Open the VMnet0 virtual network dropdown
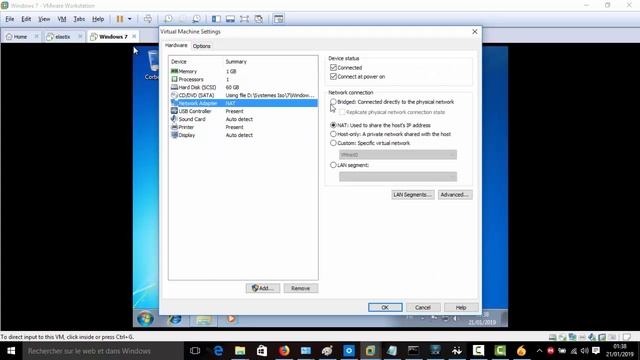 tap(398, 155)
